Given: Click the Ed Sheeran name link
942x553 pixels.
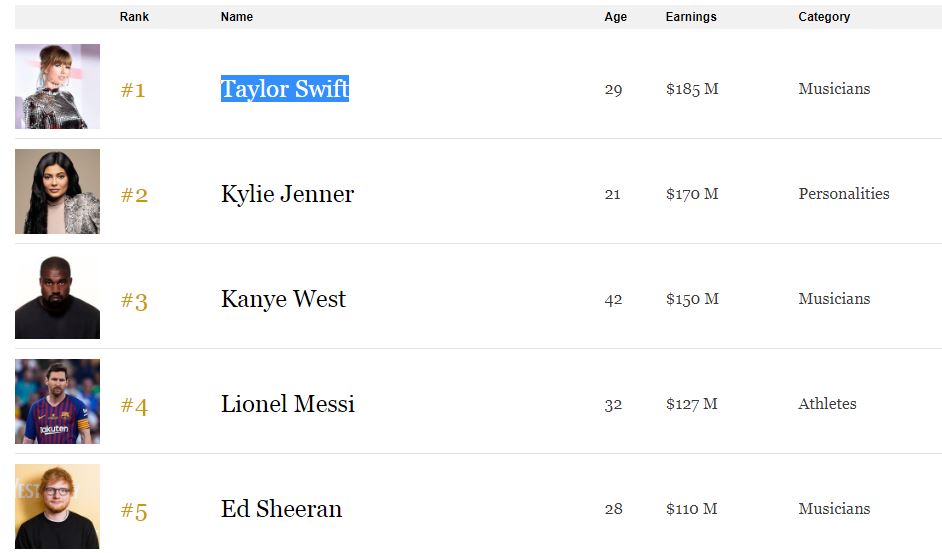Looking at the screenshot, I should click(281, 509).
